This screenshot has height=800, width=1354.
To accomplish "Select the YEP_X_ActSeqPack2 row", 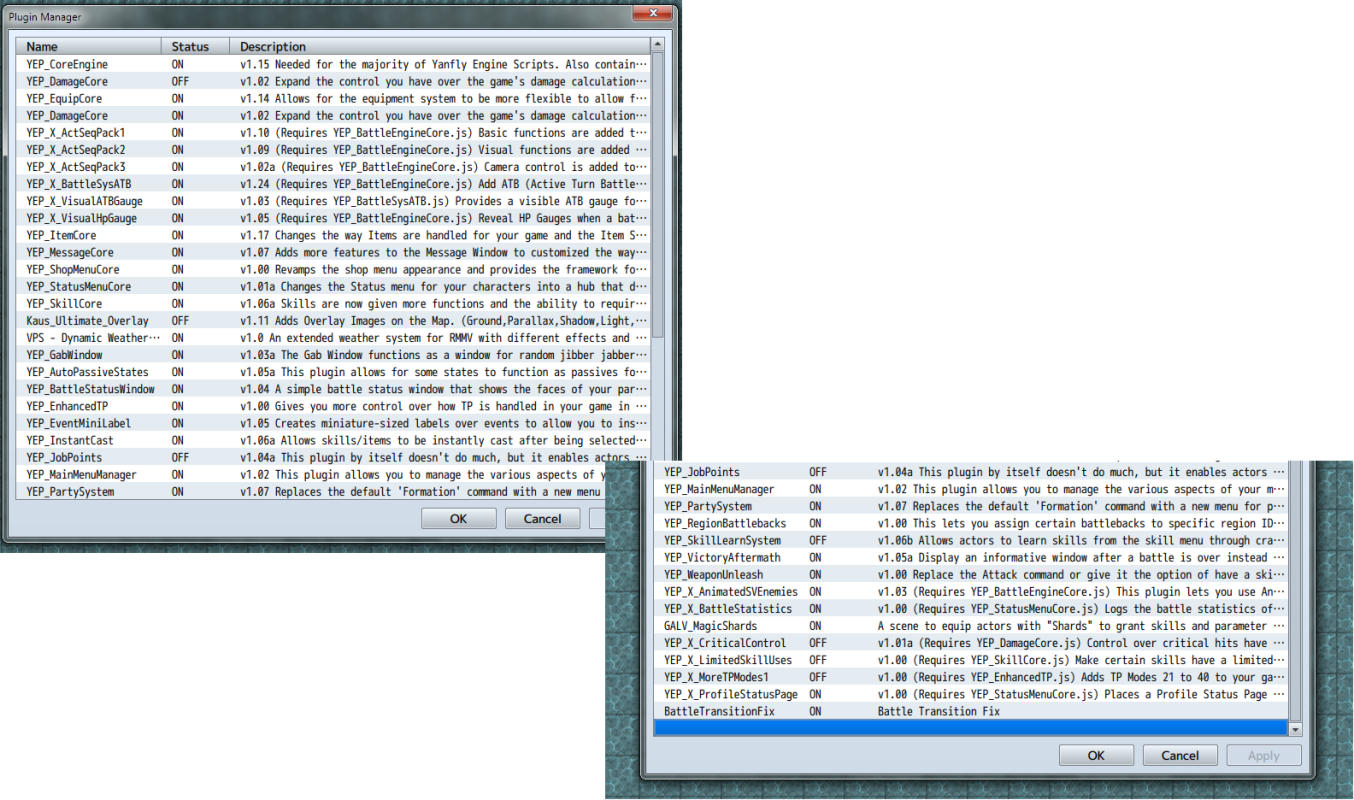I will (333, 149).
